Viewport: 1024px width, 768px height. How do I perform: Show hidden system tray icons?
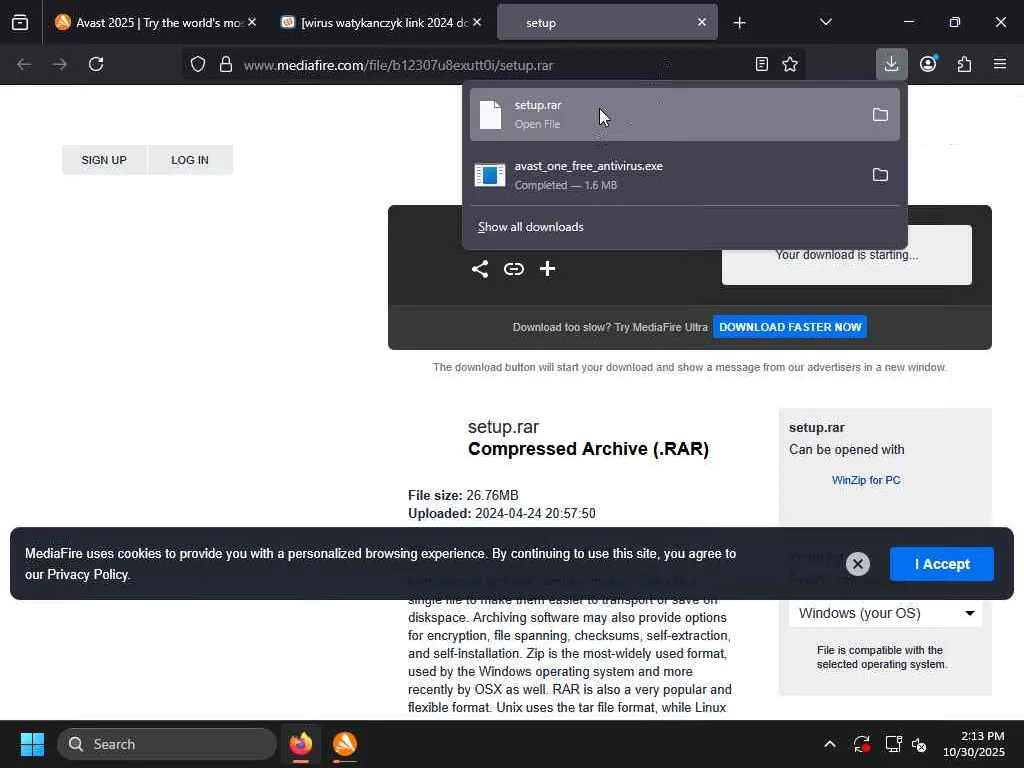pyautogui.click(x=829, y=744)
